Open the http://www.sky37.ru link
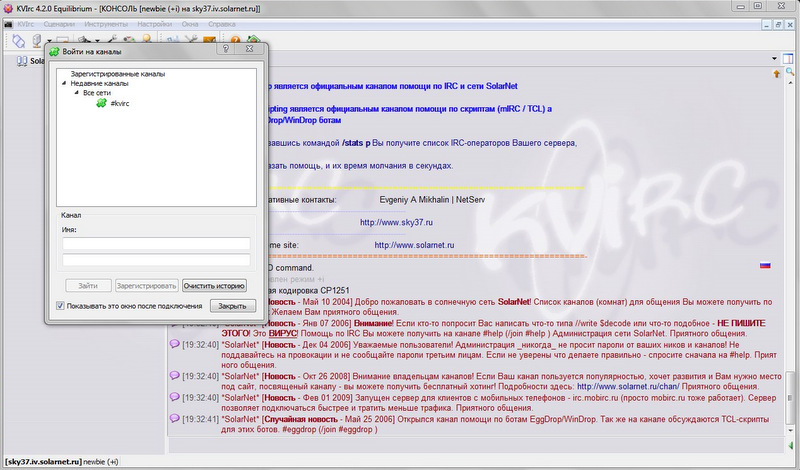This screenshot has height=470, width=800. 396,222
